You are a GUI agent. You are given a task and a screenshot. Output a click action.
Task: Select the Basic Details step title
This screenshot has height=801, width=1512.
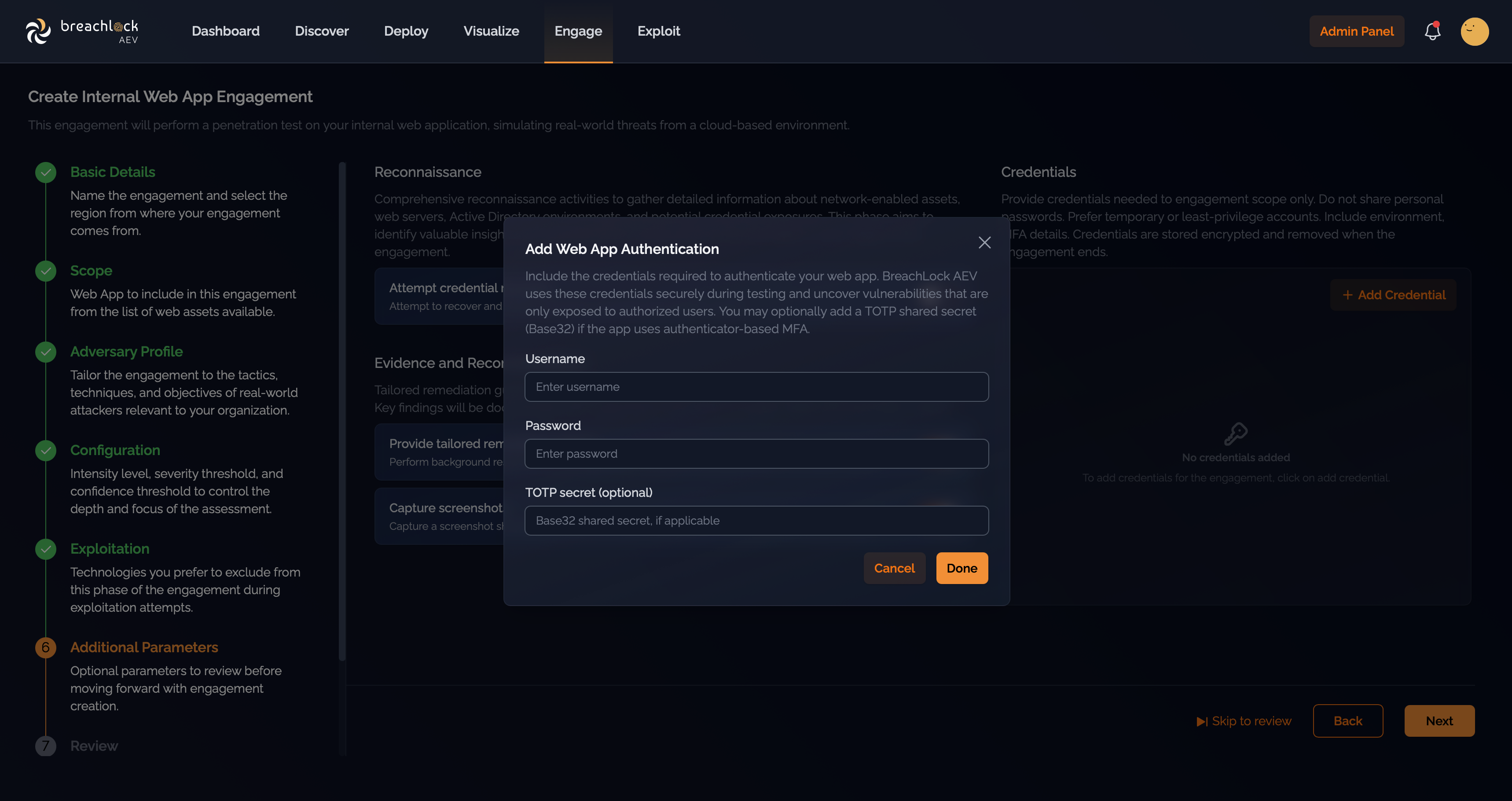pyautogui.click(x=113, y=172)
